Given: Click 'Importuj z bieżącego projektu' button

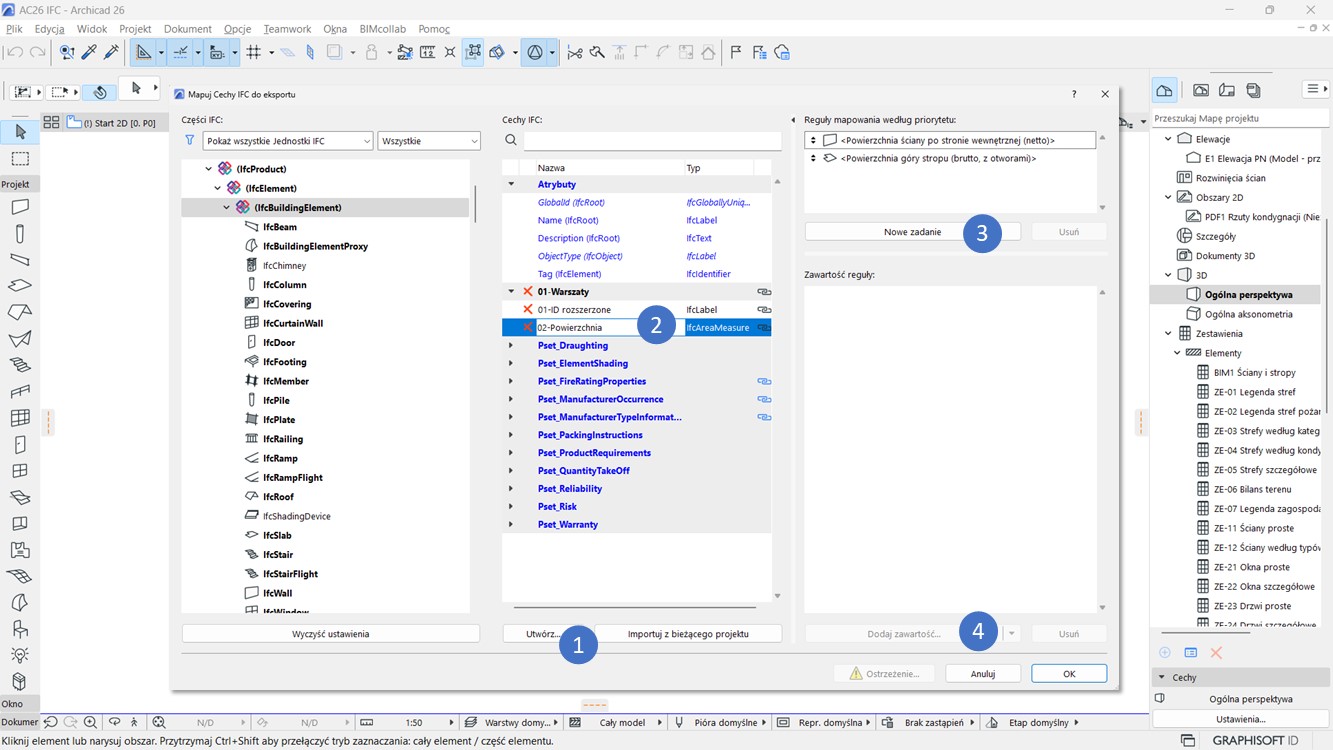Looking at the screenshot, I should point(688,634).
